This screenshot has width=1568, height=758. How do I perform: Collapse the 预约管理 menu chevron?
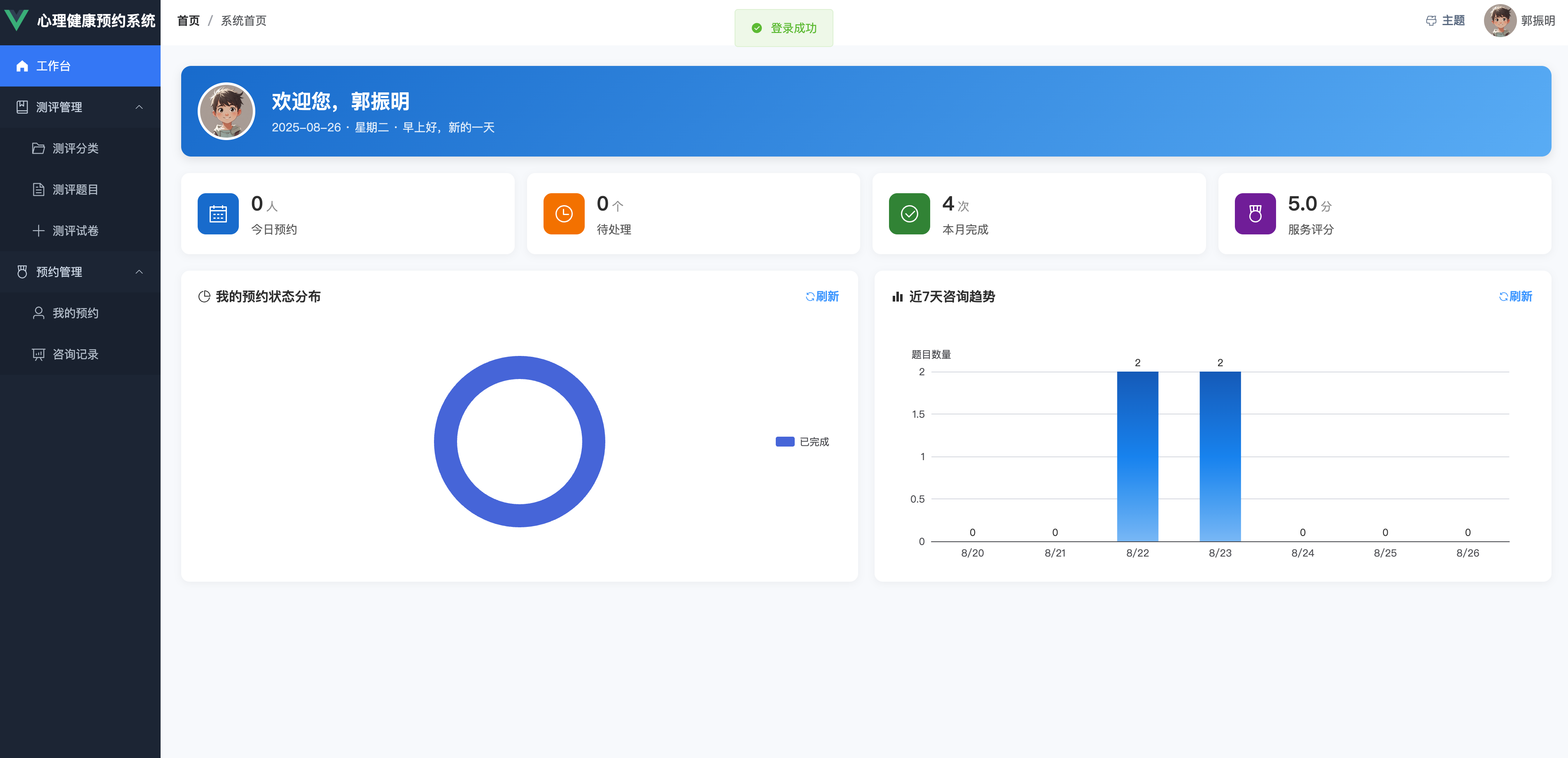pyautogui.click(x=139, y=271)
